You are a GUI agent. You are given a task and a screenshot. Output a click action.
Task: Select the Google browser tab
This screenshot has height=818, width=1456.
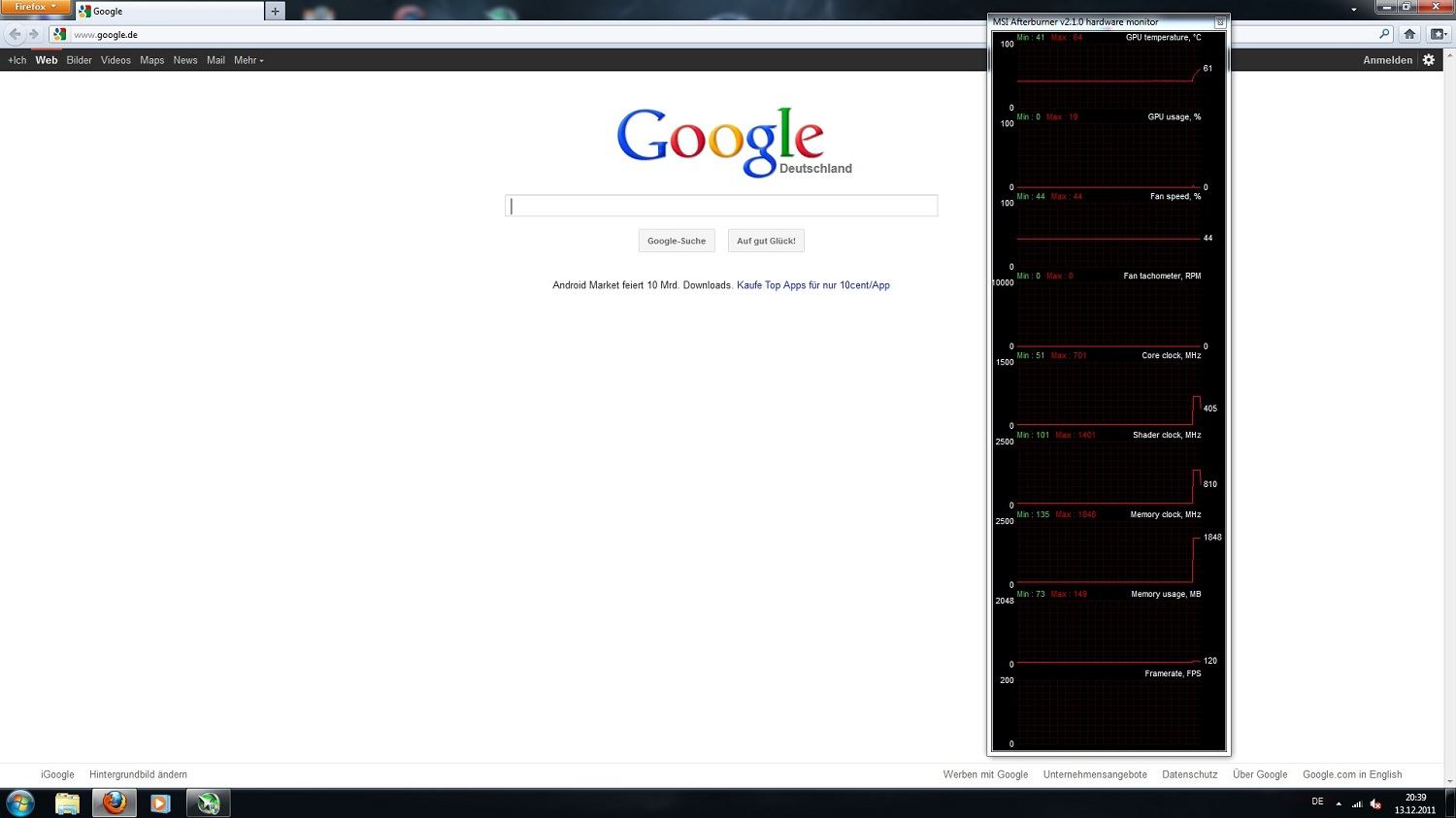(x=170, y=12)
